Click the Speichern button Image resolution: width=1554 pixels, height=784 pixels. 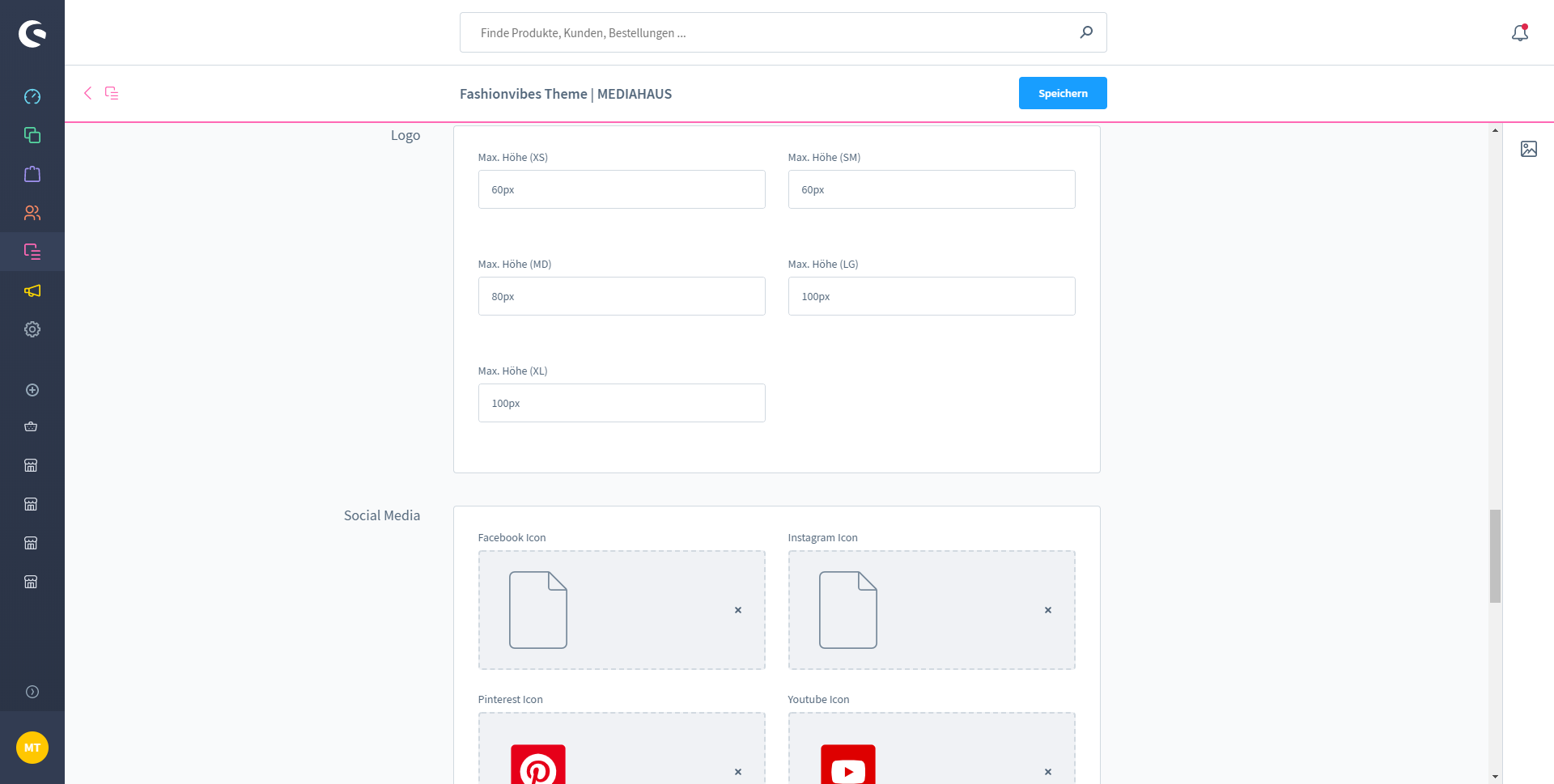pos(1062,93)
